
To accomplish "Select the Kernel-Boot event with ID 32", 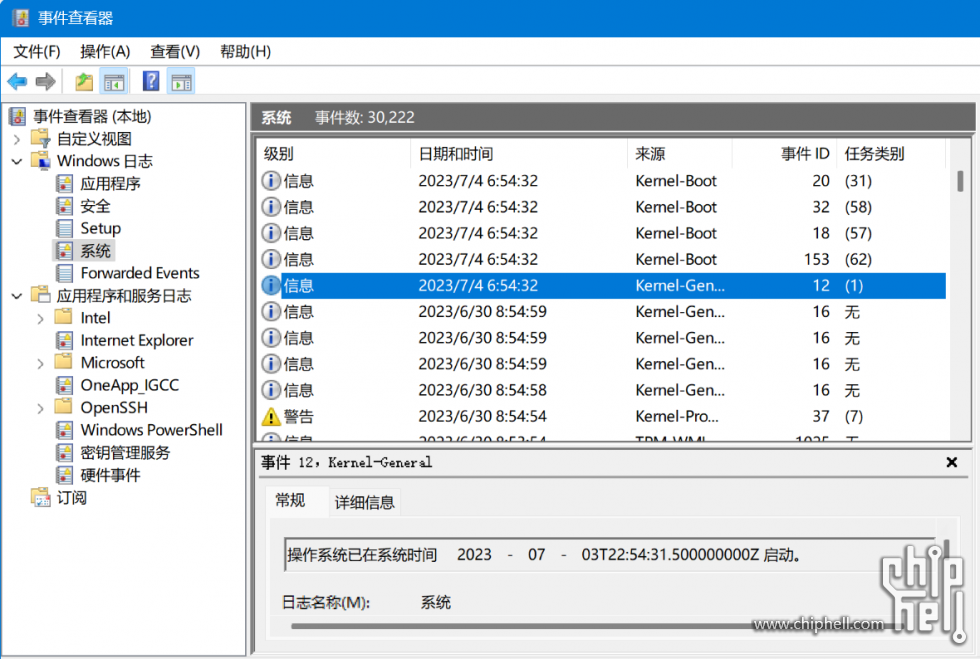I will 603,207.
